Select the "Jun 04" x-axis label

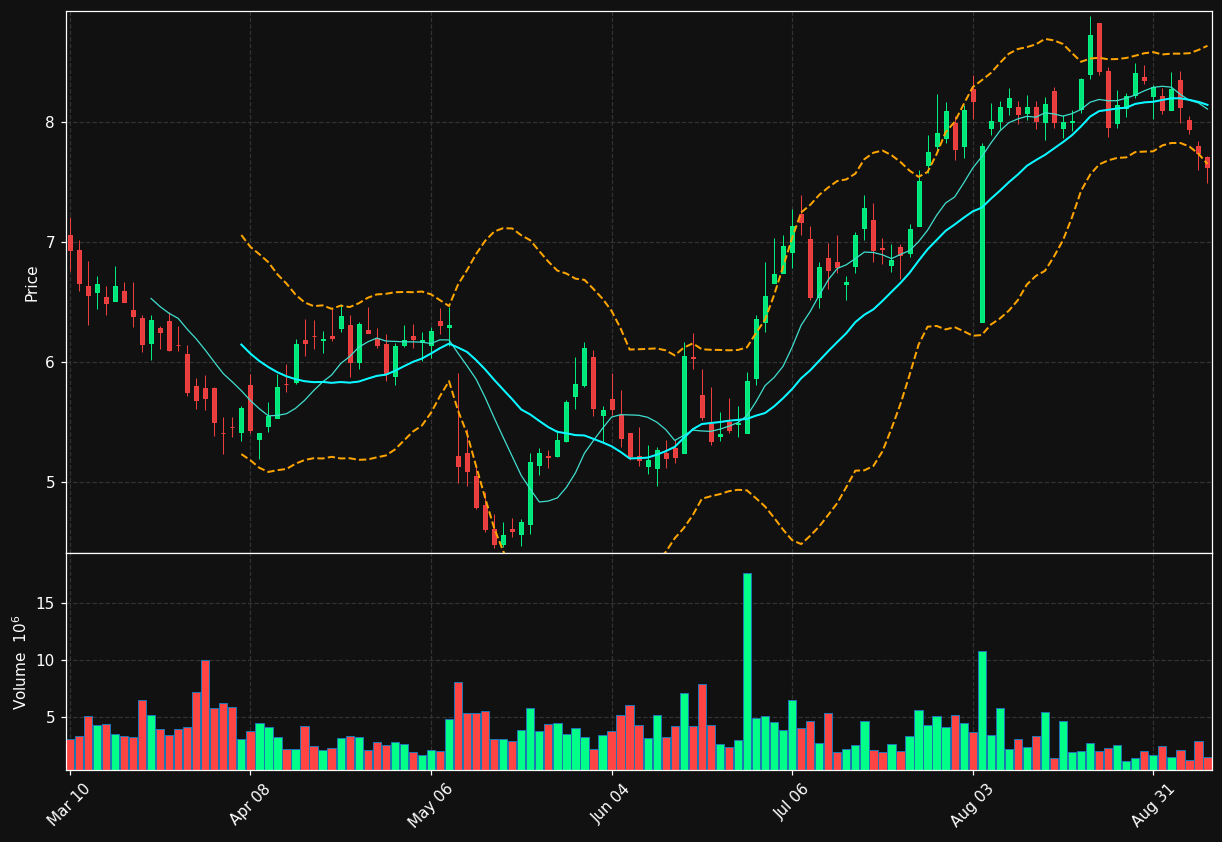coord(611,803)
